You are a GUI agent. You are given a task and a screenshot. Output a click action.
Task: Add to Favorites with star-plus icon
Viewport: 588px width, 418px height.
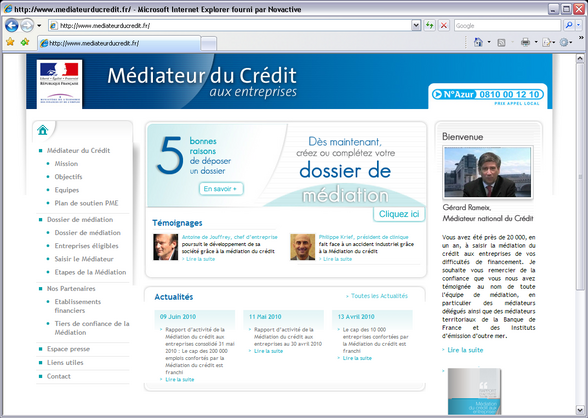(x=25, y=42)
